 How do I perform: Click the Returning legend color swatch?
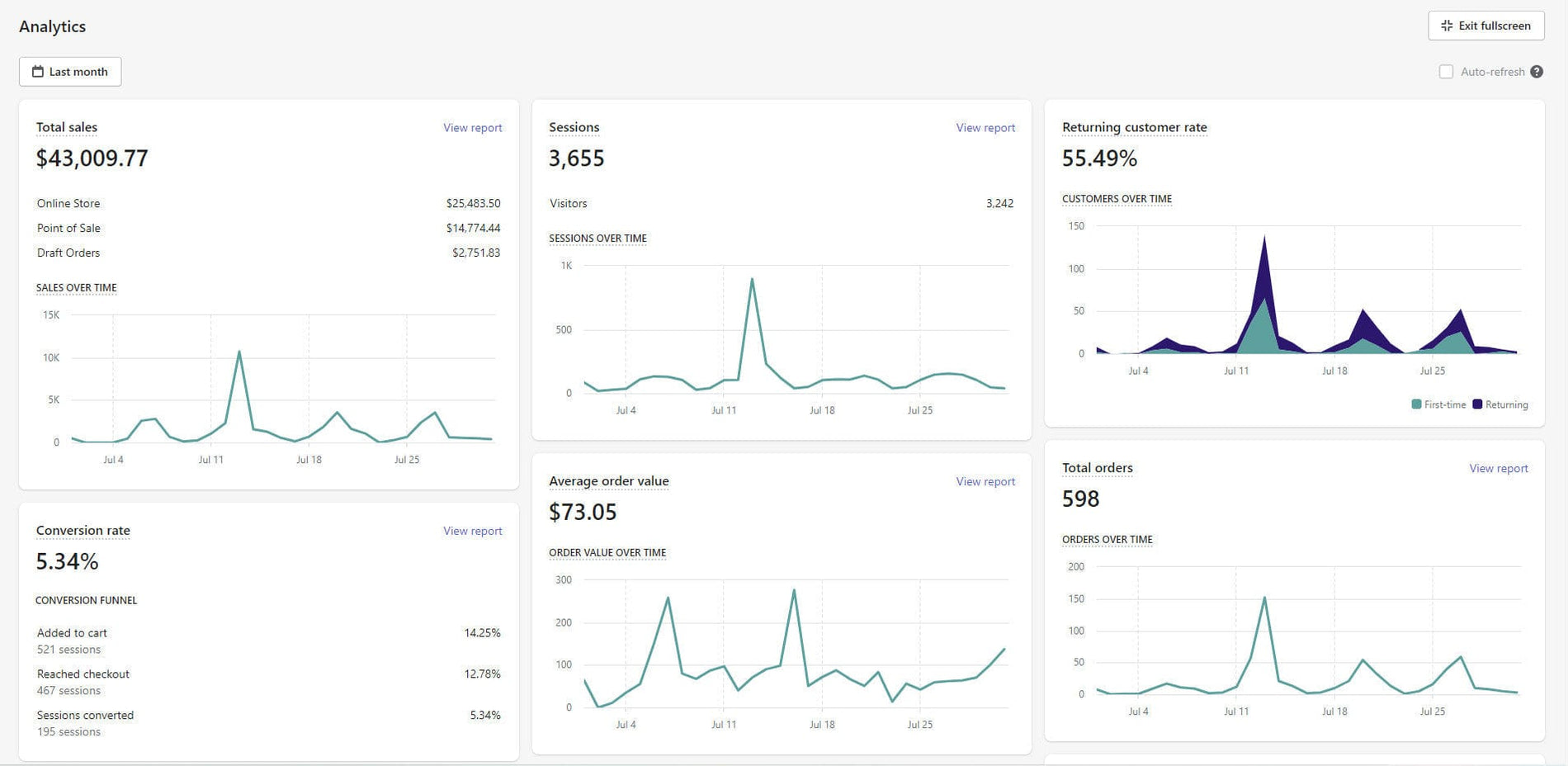coord(1477,404)
